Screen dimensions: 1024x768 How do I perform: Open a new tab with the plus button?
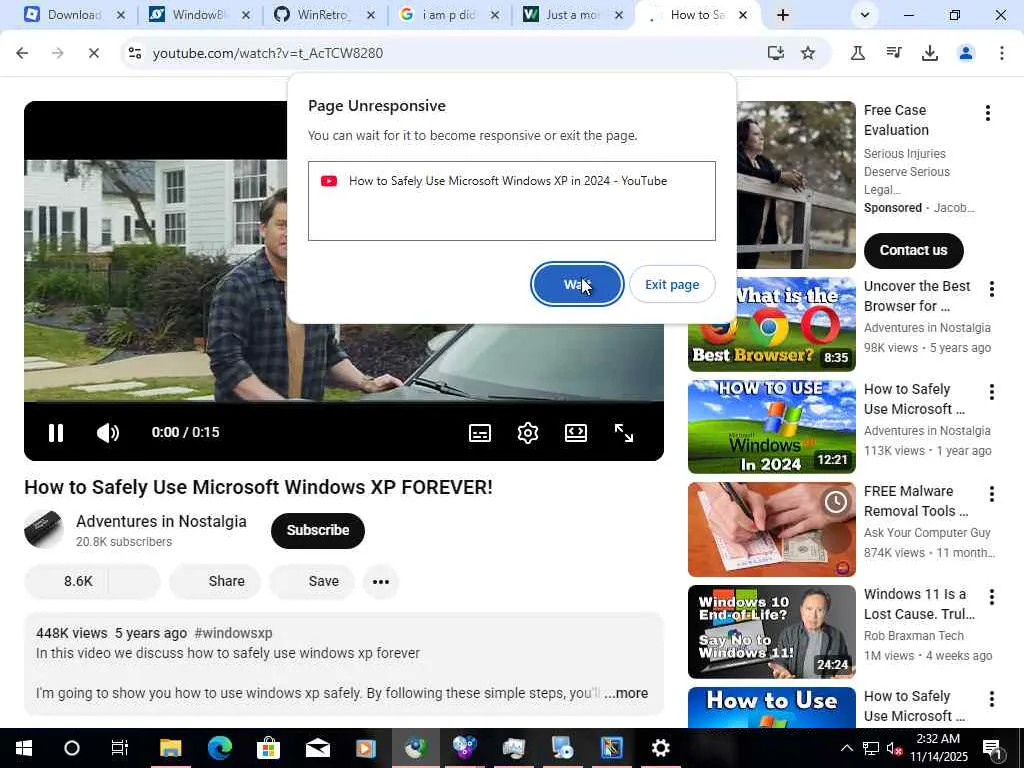782,15
